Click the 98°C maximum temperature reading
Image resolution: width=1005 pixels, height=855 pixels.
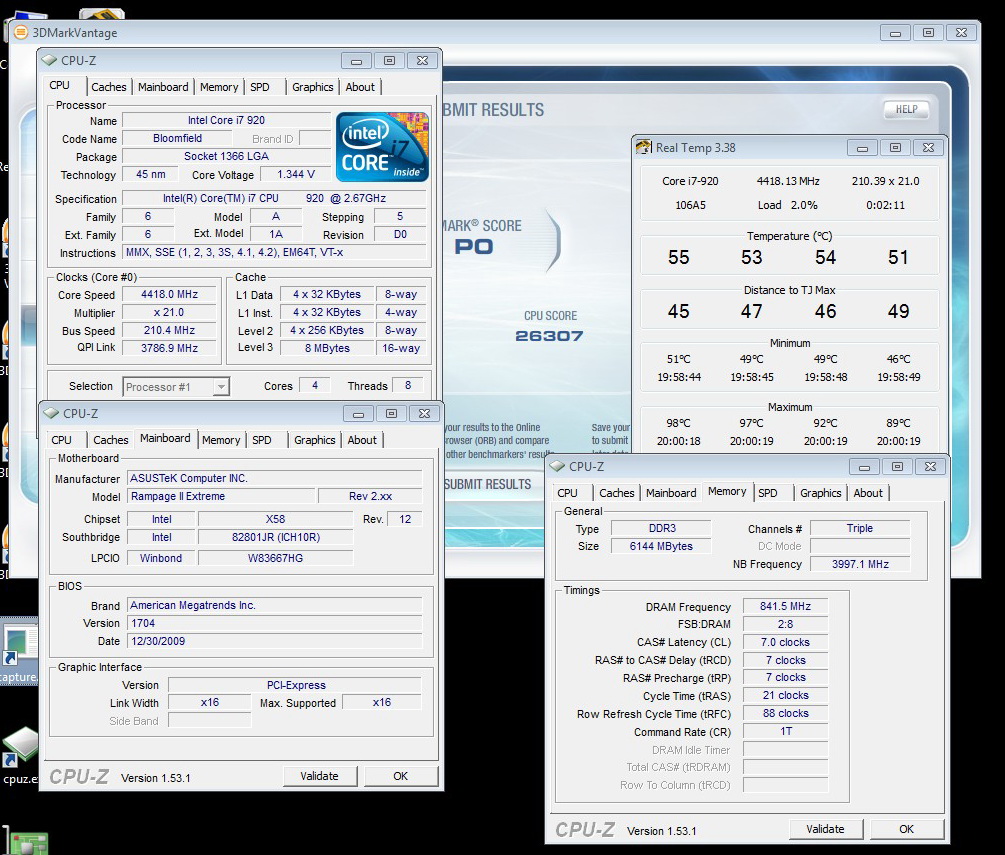pos(678,423)
